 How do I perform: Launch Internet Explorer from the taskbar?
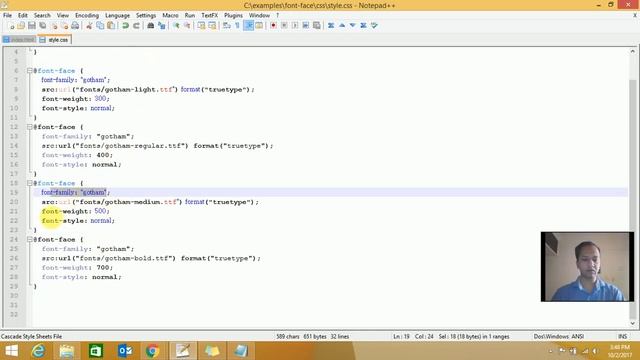[38, 351]
